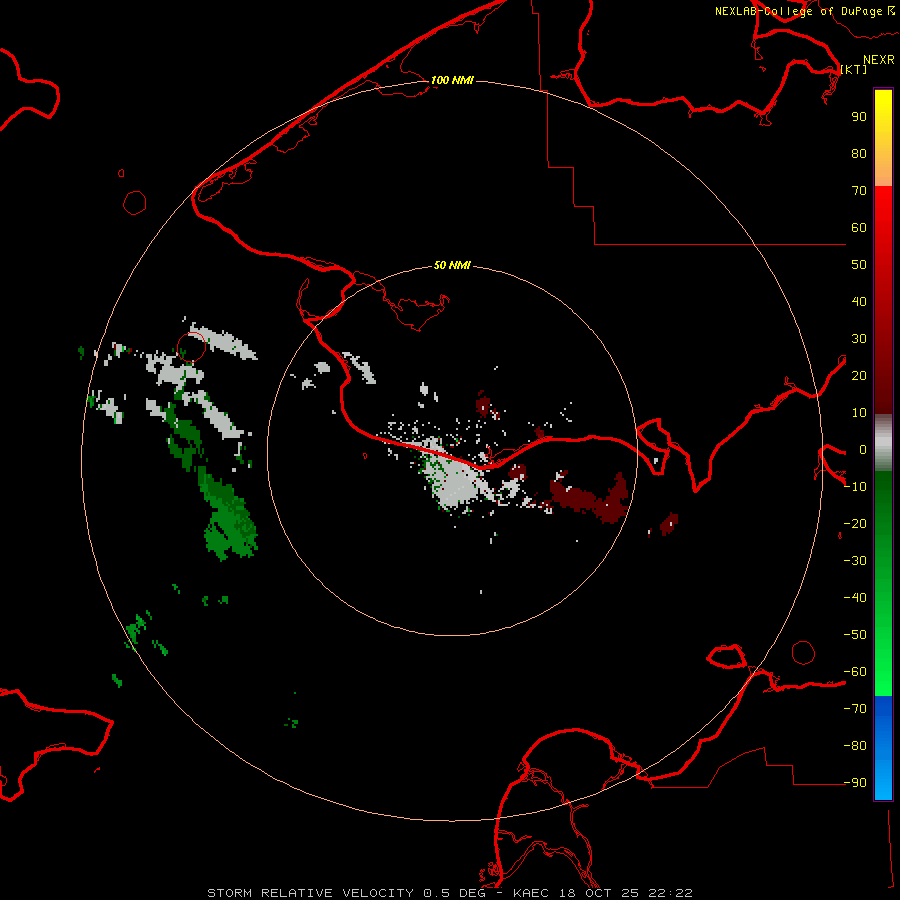The height and width of the screenshot is (900, 900).
Task: Click the positive 80 scale value
Action: click(x=859, y=154)
